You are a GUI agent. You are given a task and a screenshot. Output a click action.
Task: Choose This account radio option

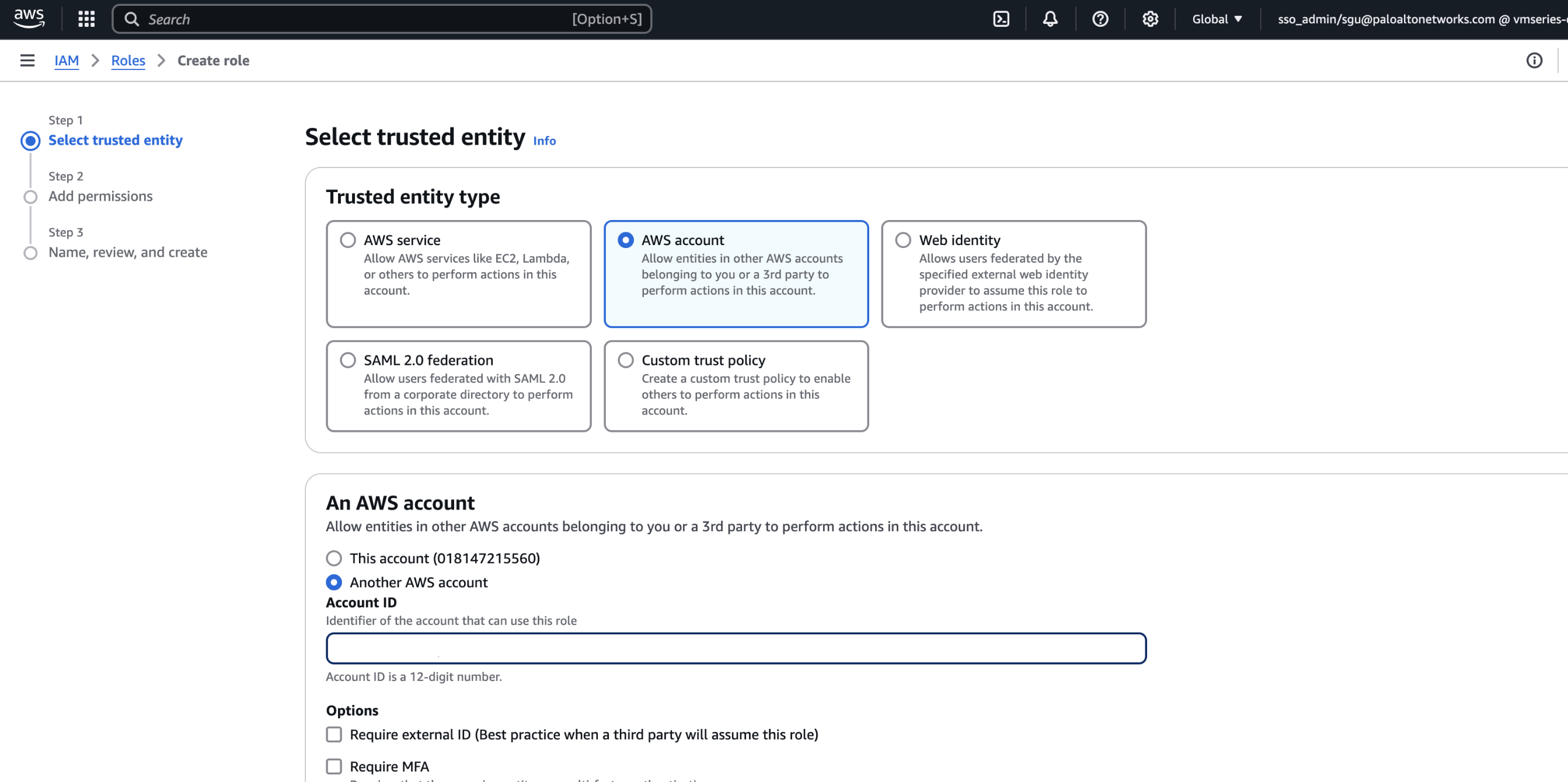click(333, 558)
